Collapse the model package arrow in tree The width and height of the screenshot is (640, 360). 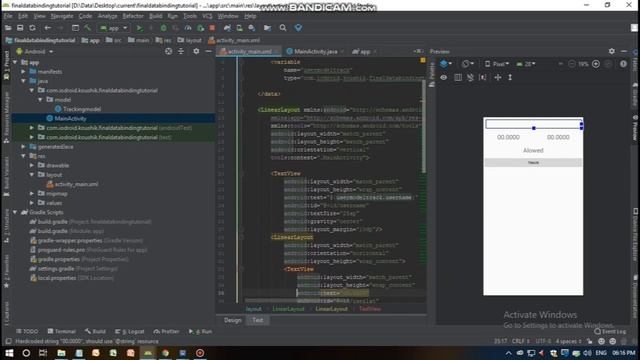click(40, 100)
